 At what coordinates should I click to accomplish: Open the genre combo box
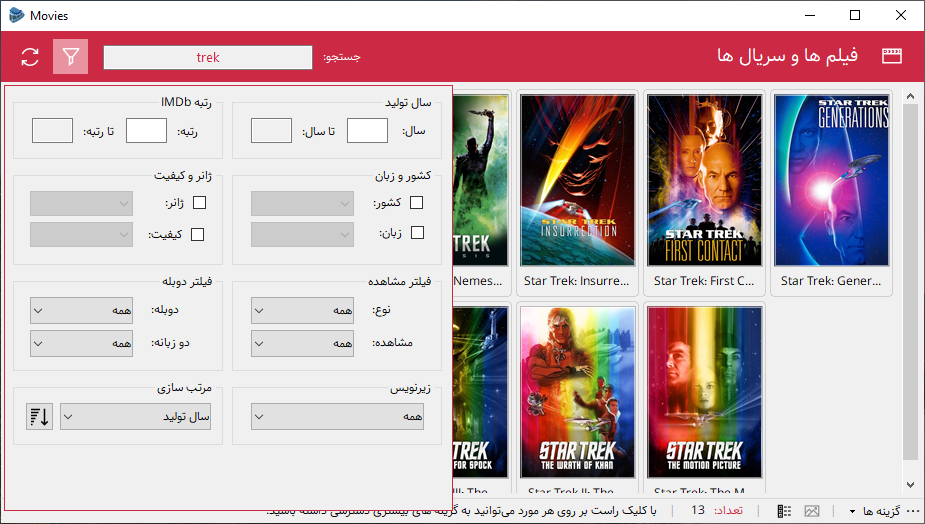pos(81,204)
